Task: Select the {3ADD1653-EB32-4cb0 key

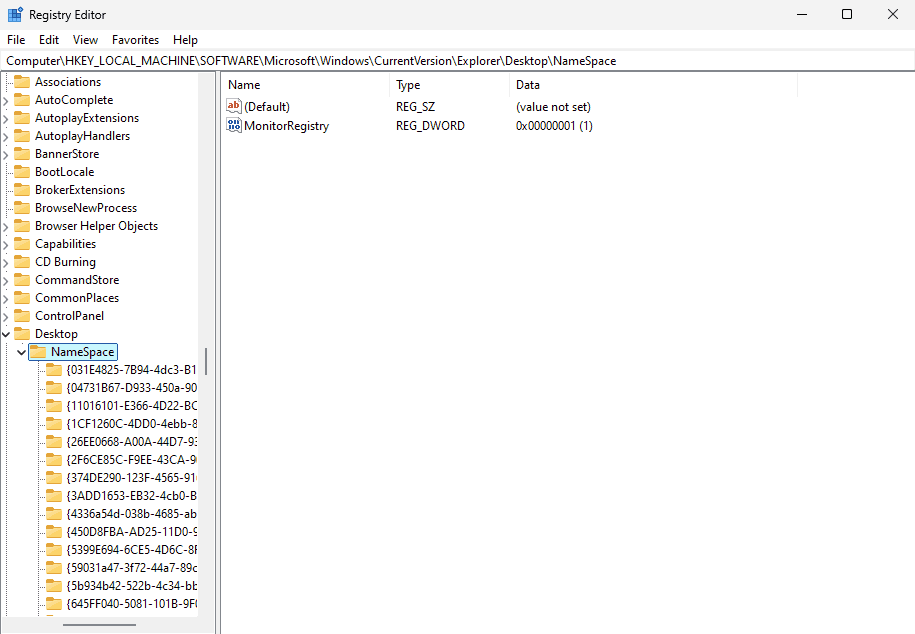Action: [x=132, y=496]
